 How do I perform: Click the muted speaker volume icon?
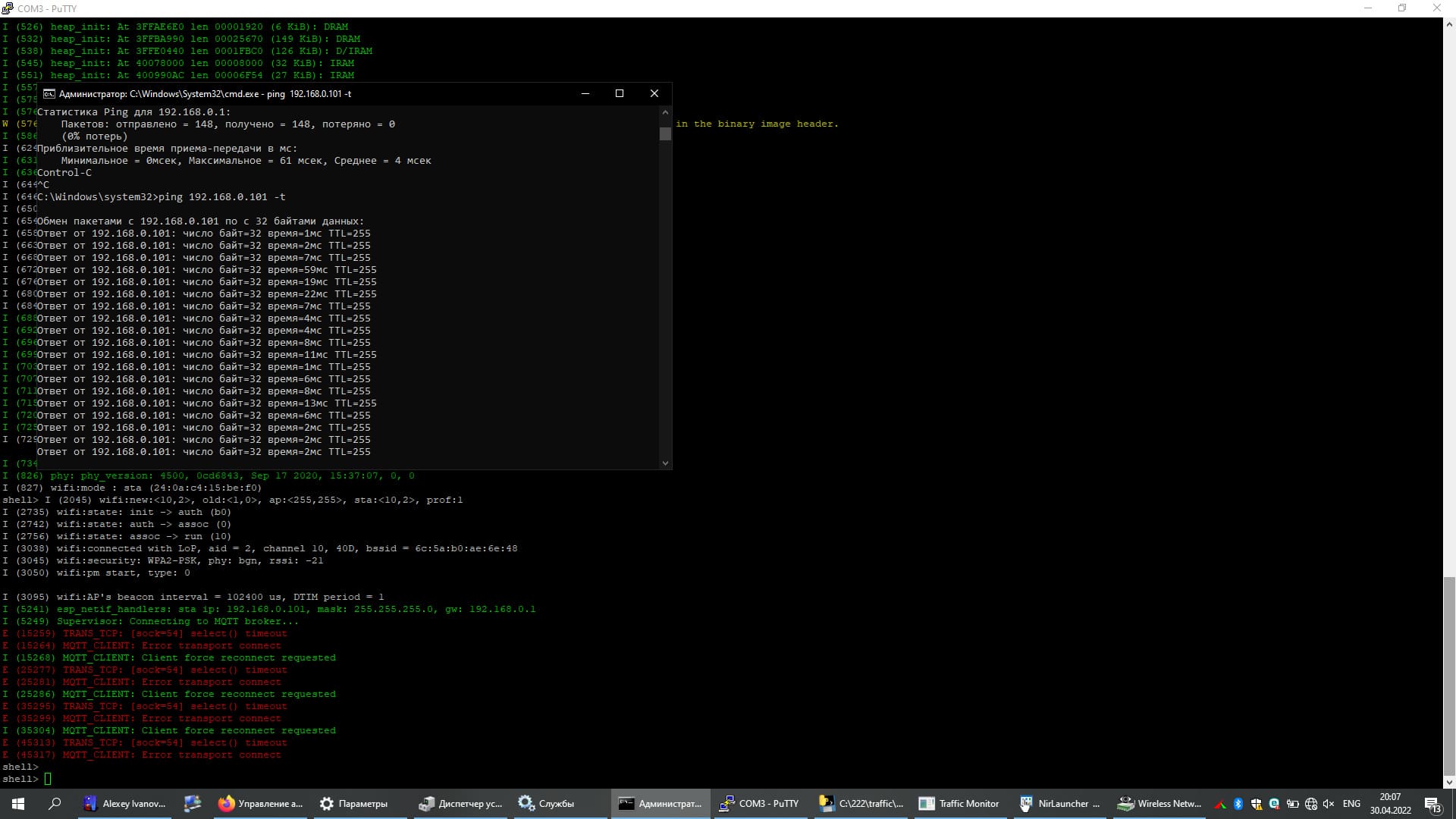(1329, 804)
